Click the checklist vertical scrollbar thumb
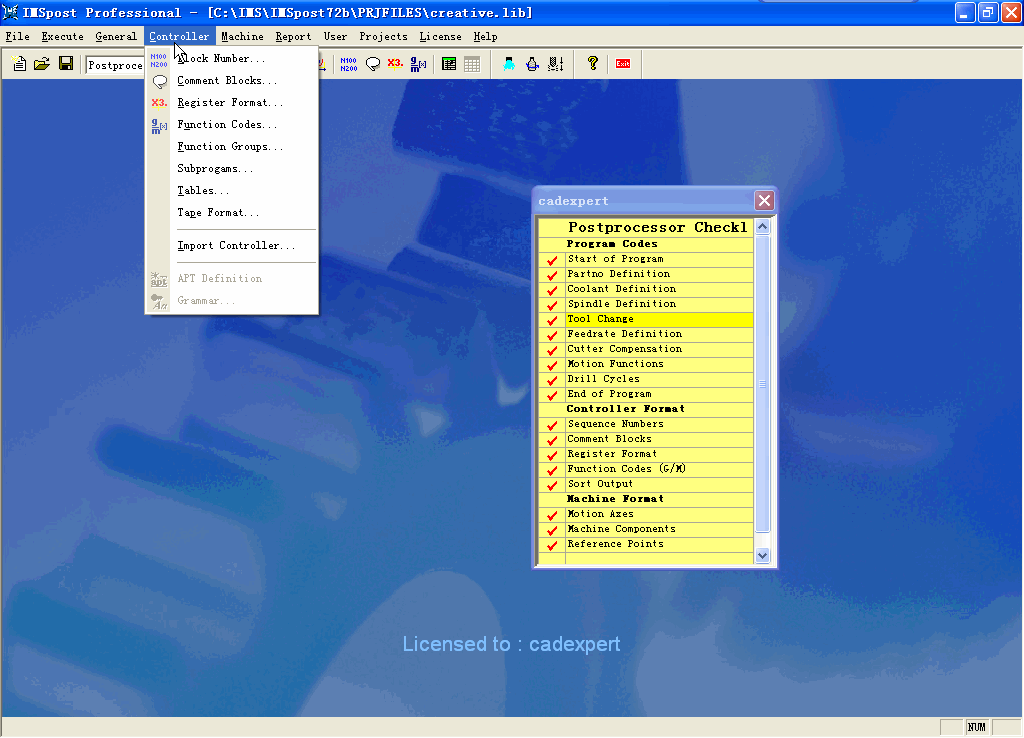 tap(762, 384)
